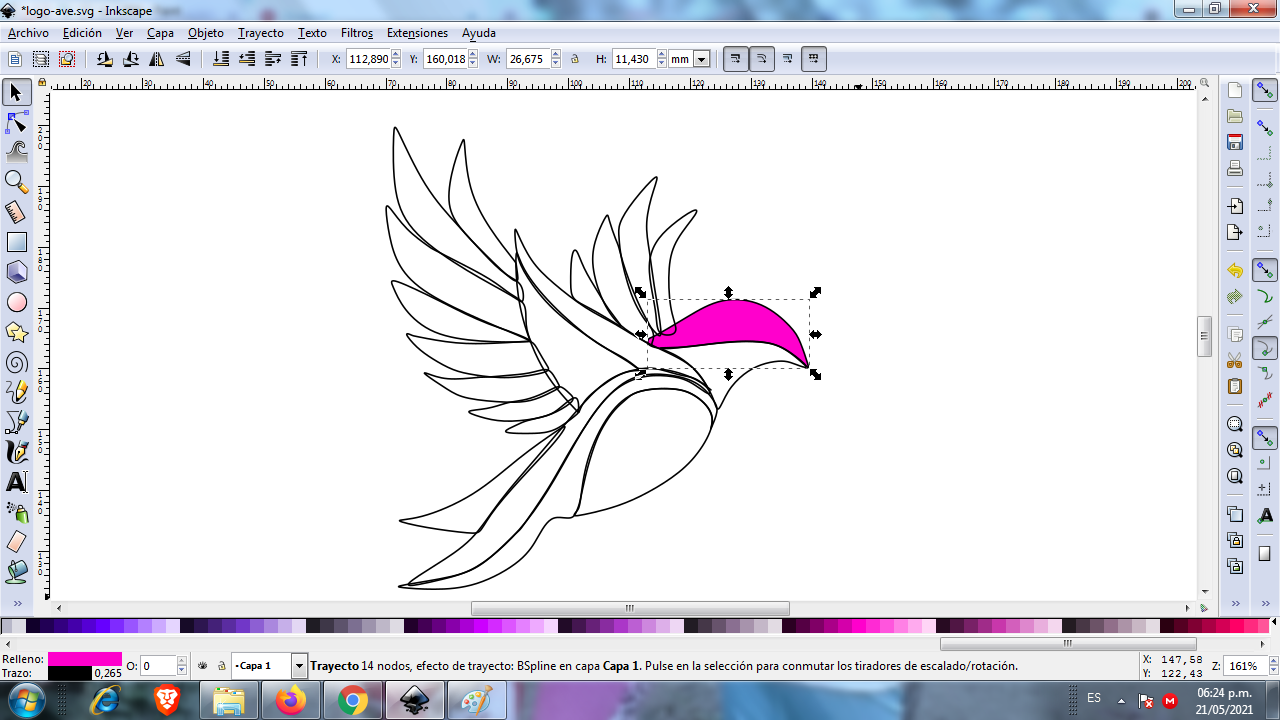Open the Capa 1 layer dropdown
Viewport: 1280px width, 720px height.
(x=299, y=665)
